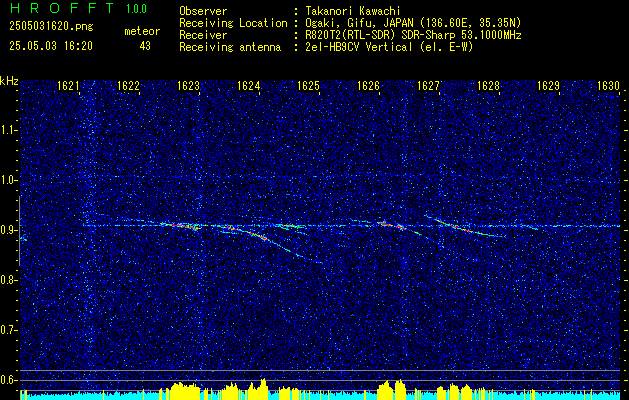Screen dimensions: 629x400
Task: Click time marker 1626
Action: coord(368,86)
